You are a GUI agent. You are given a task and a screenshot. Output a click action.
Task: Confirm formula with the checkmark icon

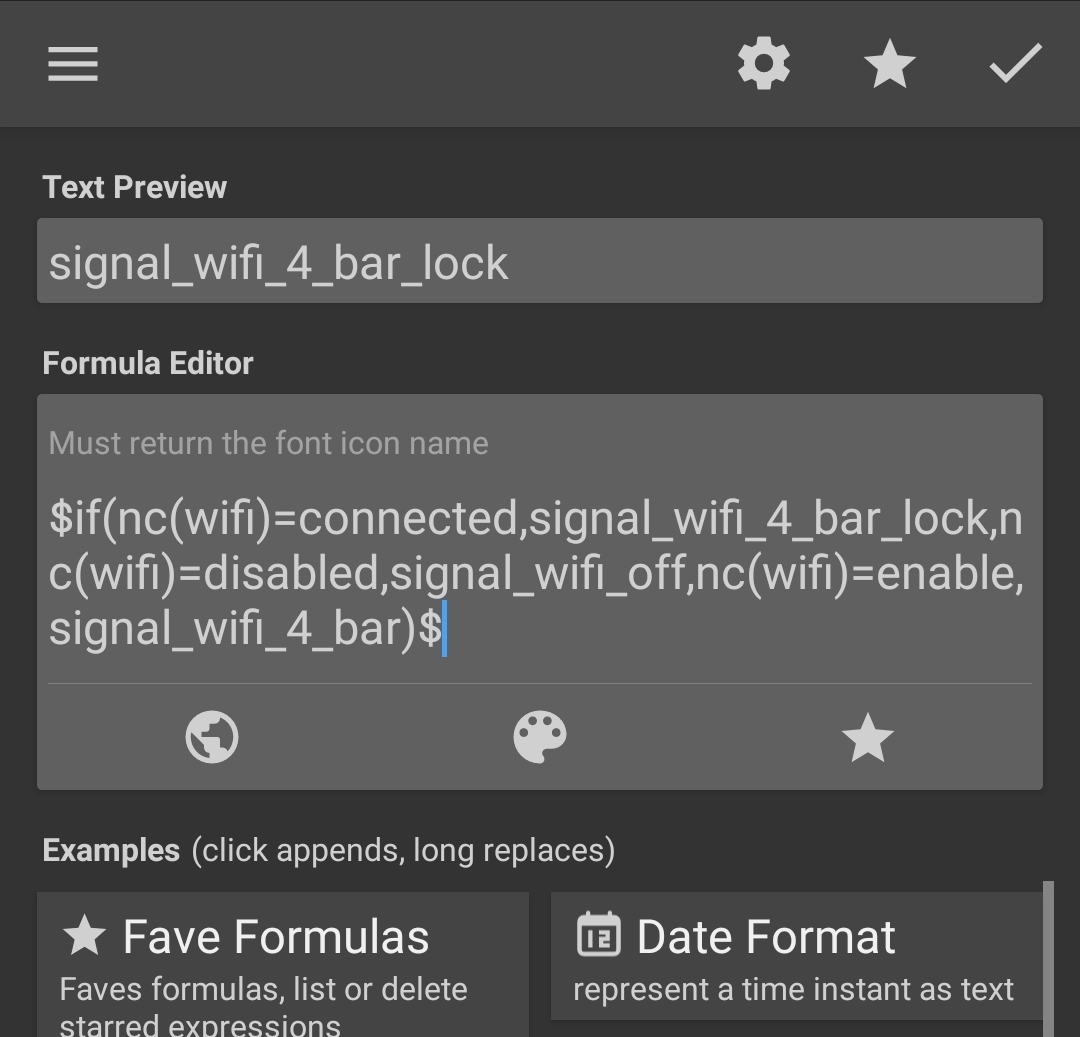point(1015,64)
